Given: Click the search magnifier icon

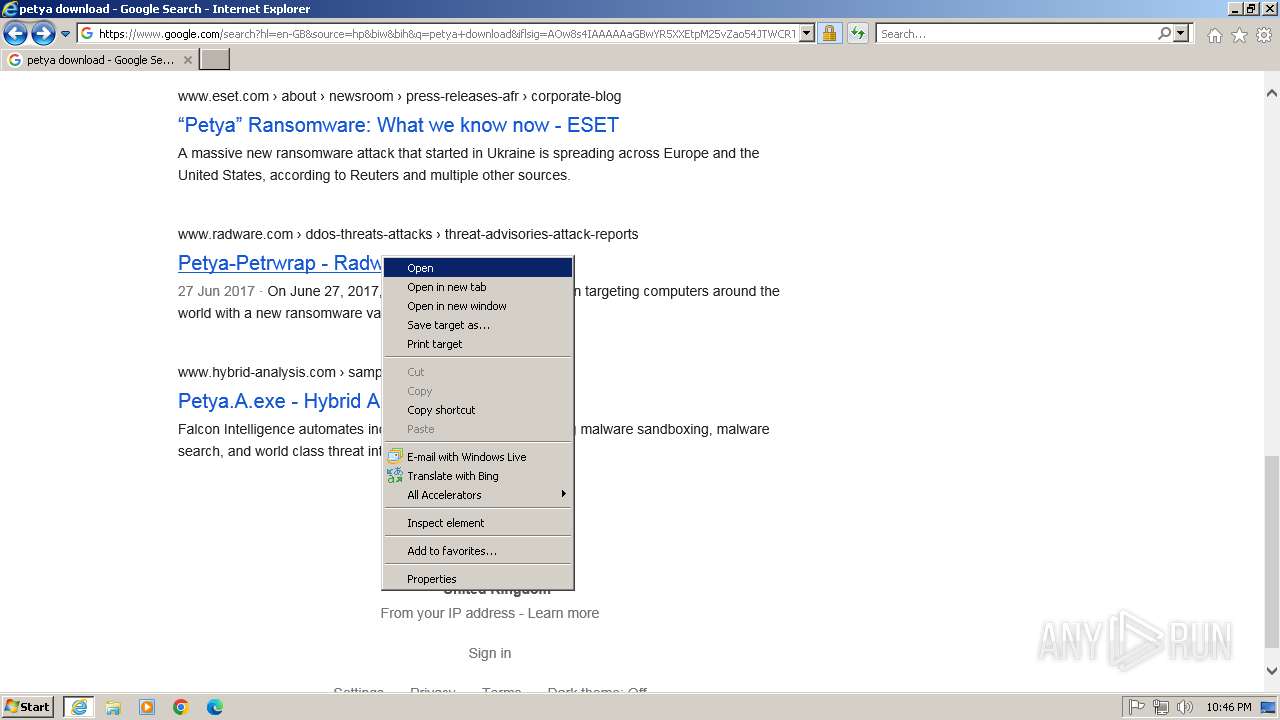Looking at the screenshot, I should click(x=1164, y=34).
